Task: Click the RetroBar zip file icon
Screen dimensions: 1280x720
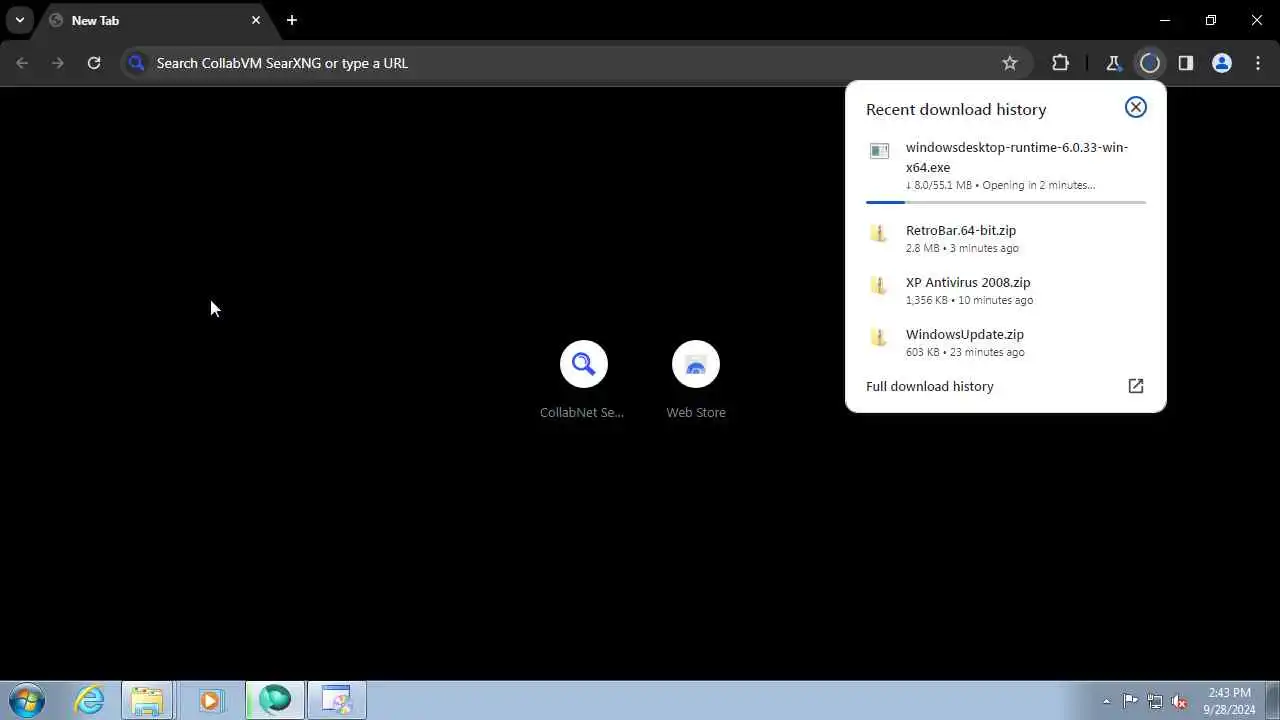Action: (879, 234)
